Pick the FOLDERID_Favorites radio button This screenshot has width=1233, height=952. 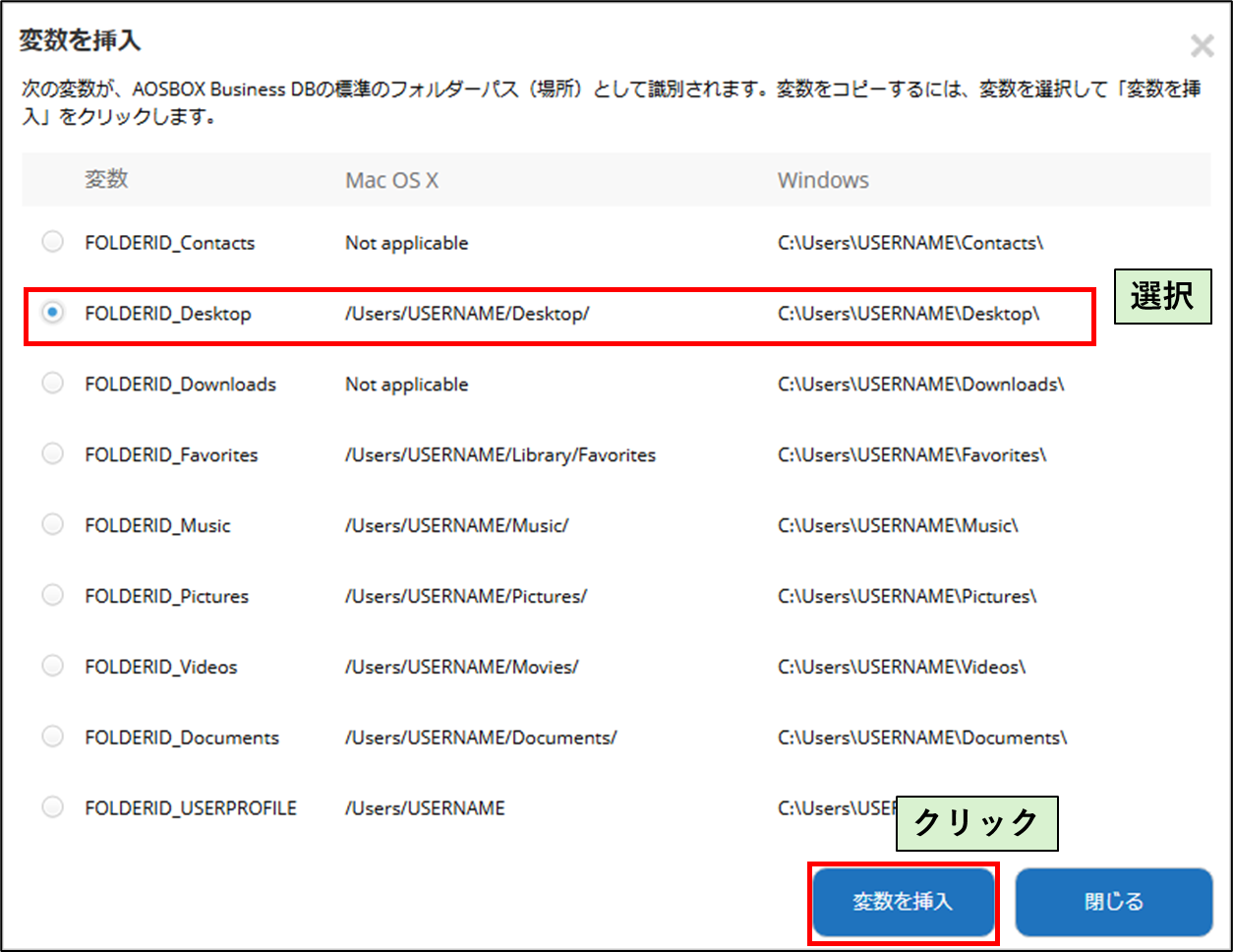pyautogui.click(x=53, y=454)
